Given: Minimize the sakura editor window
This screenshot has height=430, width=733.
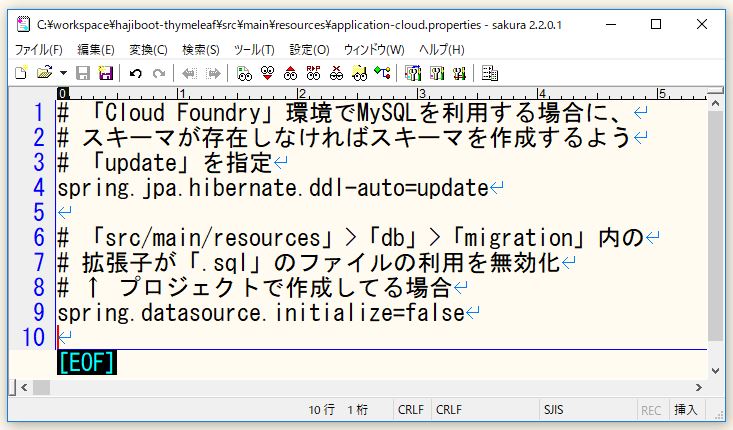Looking at the screenshot, I should [611, 24].
